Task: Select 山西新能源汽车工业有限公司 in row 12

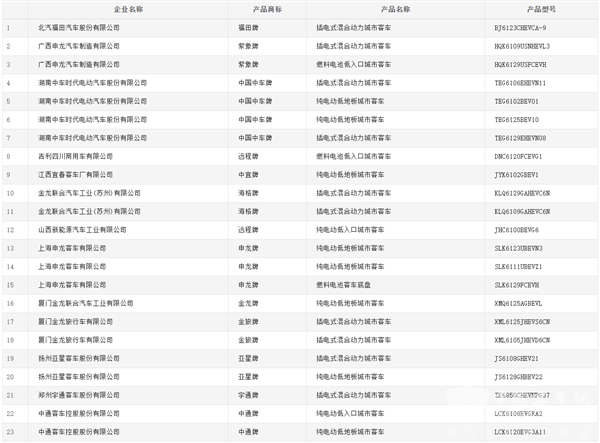Action: pos(82,229)
